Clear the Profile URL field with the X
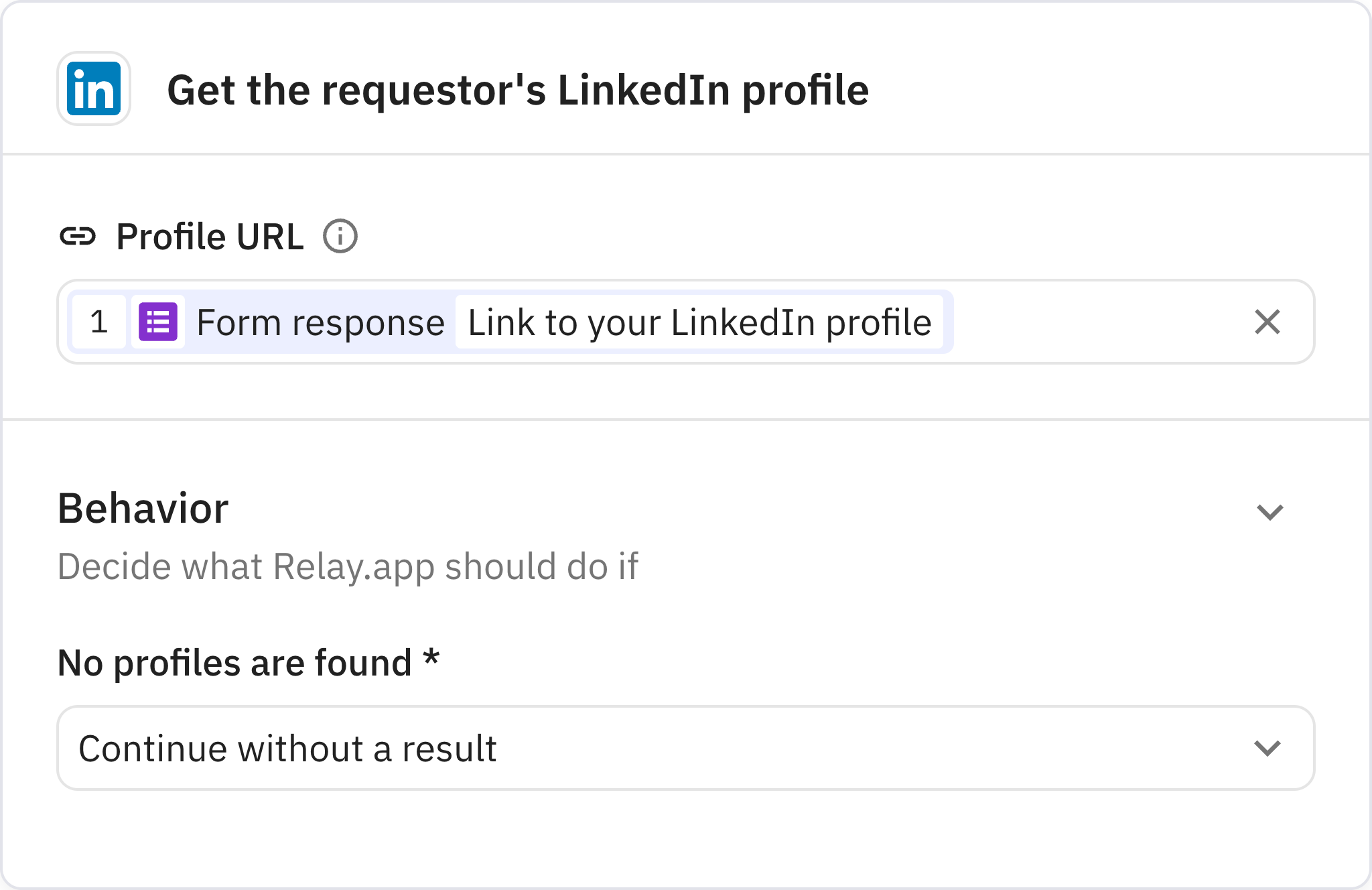This screenshot has width=1372, height=890. tap(1266, 322)
